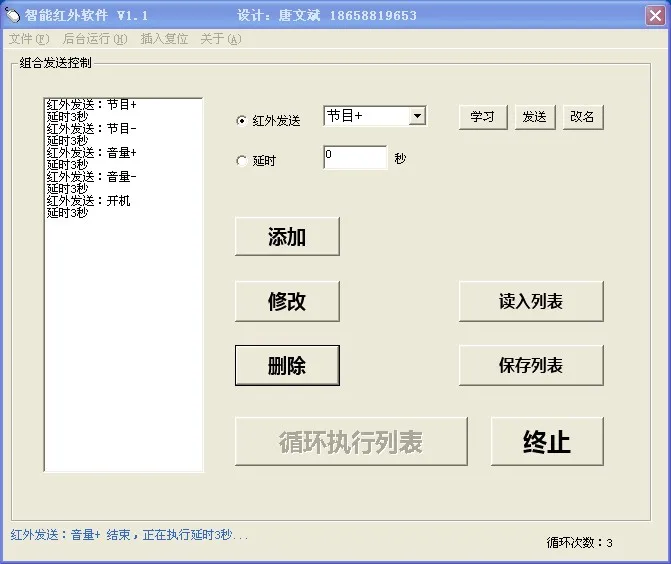Viewport: 671px width, 564px height.
Task: Select list row 红外发送:开机
Action: pos(123,200)
